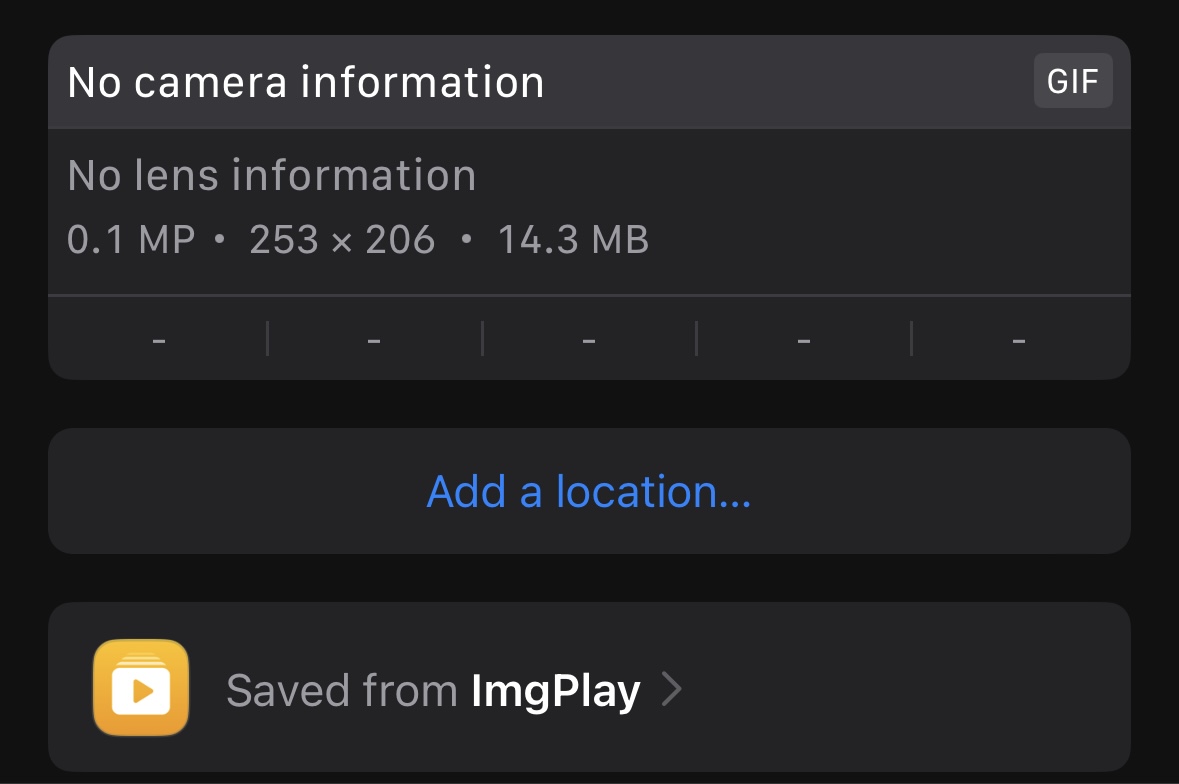Click the 0.1 MP megapixel value
This screenshot has width=1179, height=784.
tap(130, 240)
